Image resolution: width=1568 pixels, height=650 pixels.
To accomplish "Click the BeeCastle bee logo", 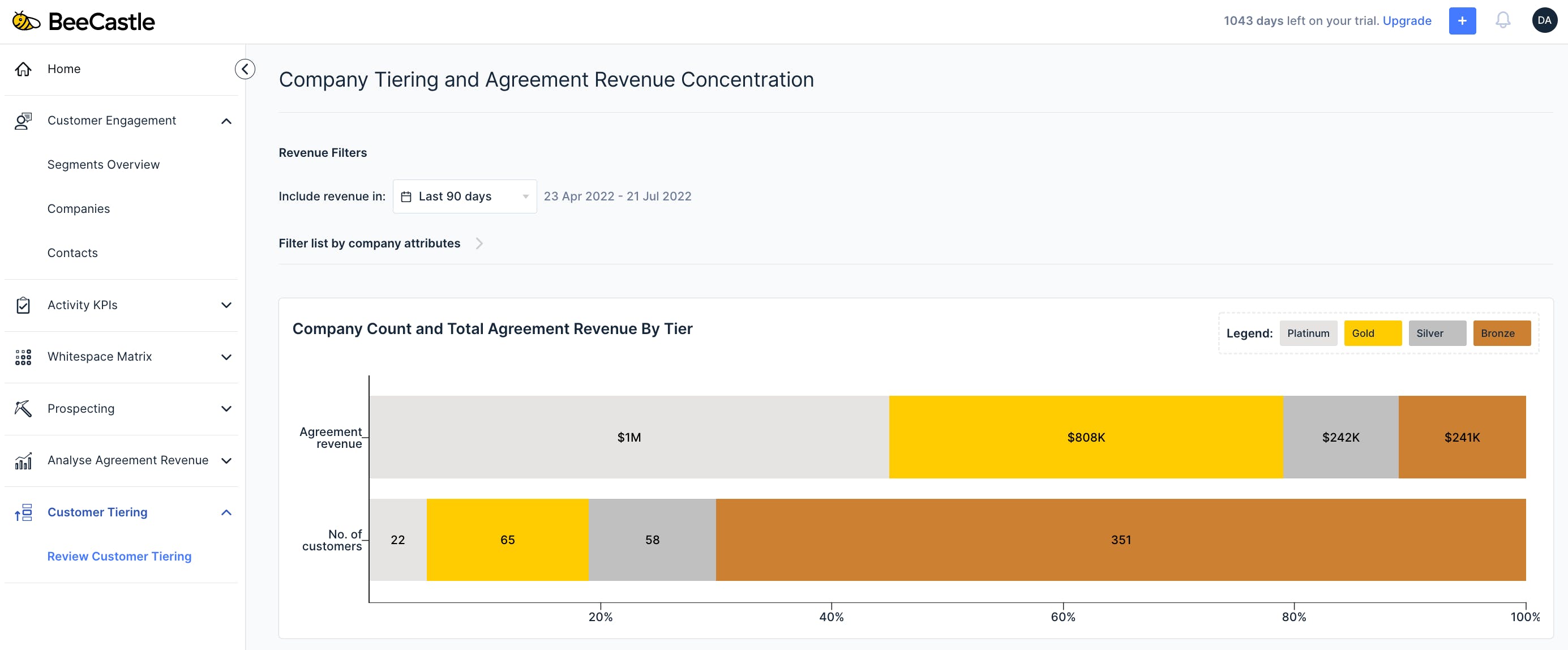I will [x=26, y=22].
